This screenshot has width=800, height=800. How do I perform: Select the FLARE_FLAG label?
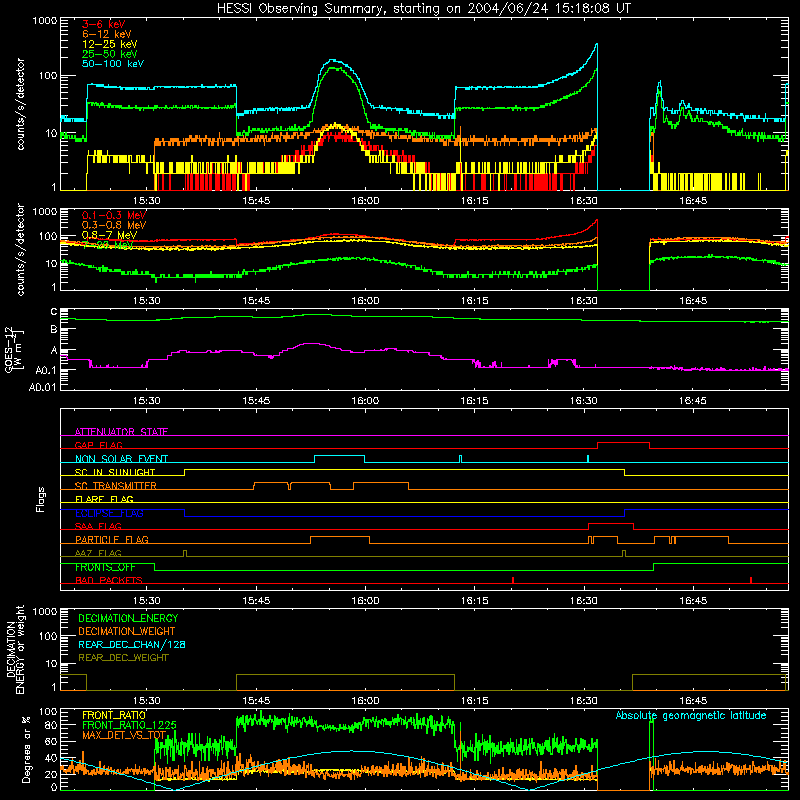tap(104, 499)
